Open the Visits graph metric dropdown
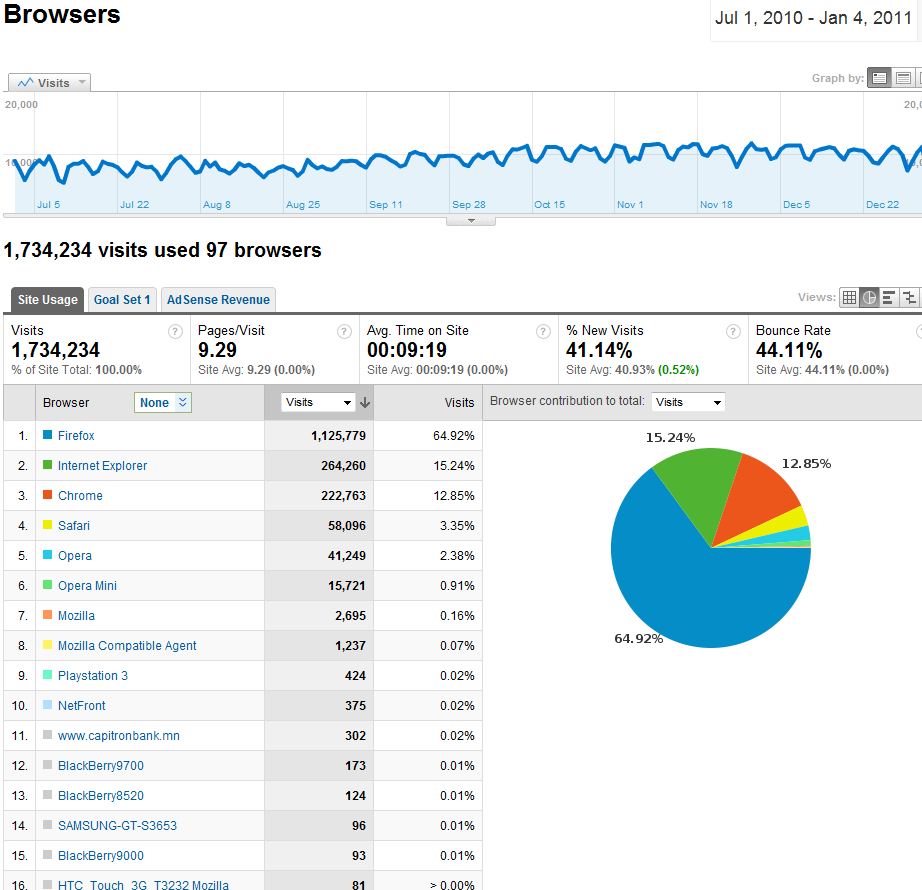Screen dimensions: 922x890 coord(50,82)
